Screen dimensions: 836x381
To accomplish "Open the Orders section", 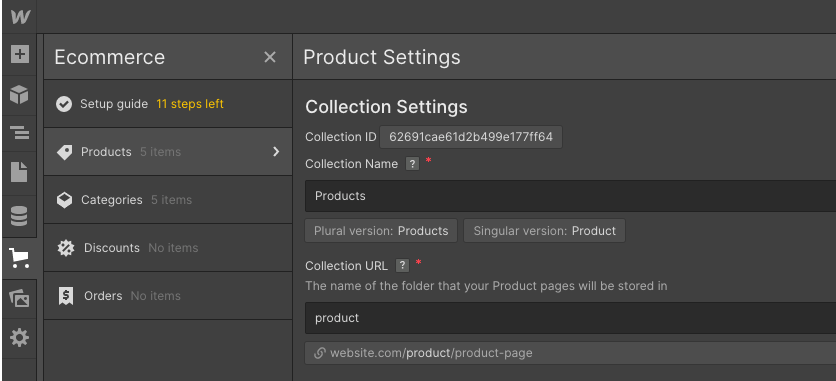I will pos(168,296).
